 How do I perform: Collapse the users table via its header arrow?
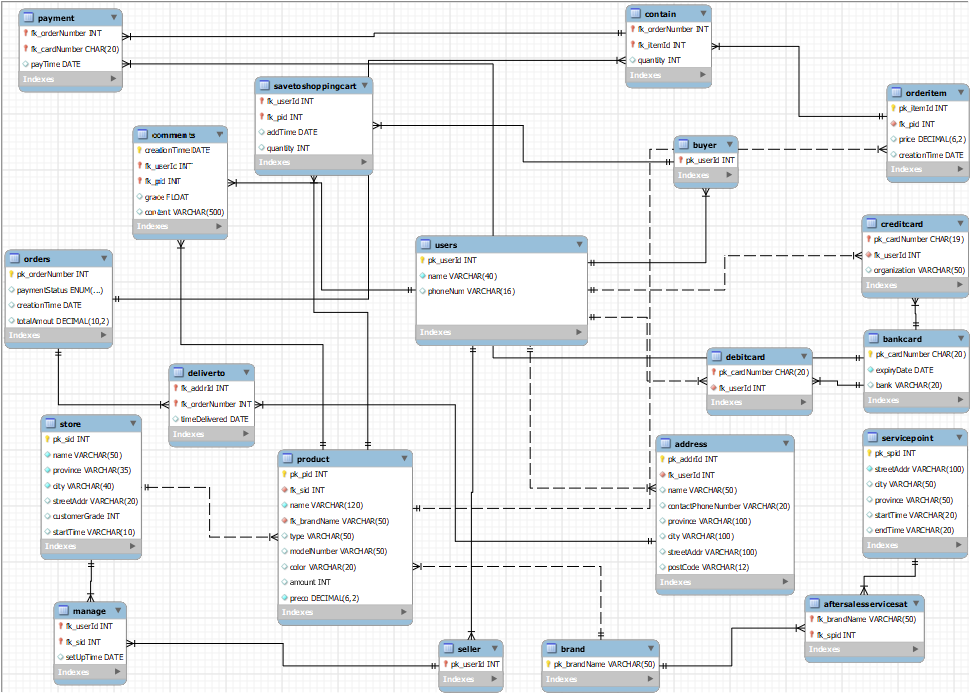pyautogui.click(x=578, y=244)
